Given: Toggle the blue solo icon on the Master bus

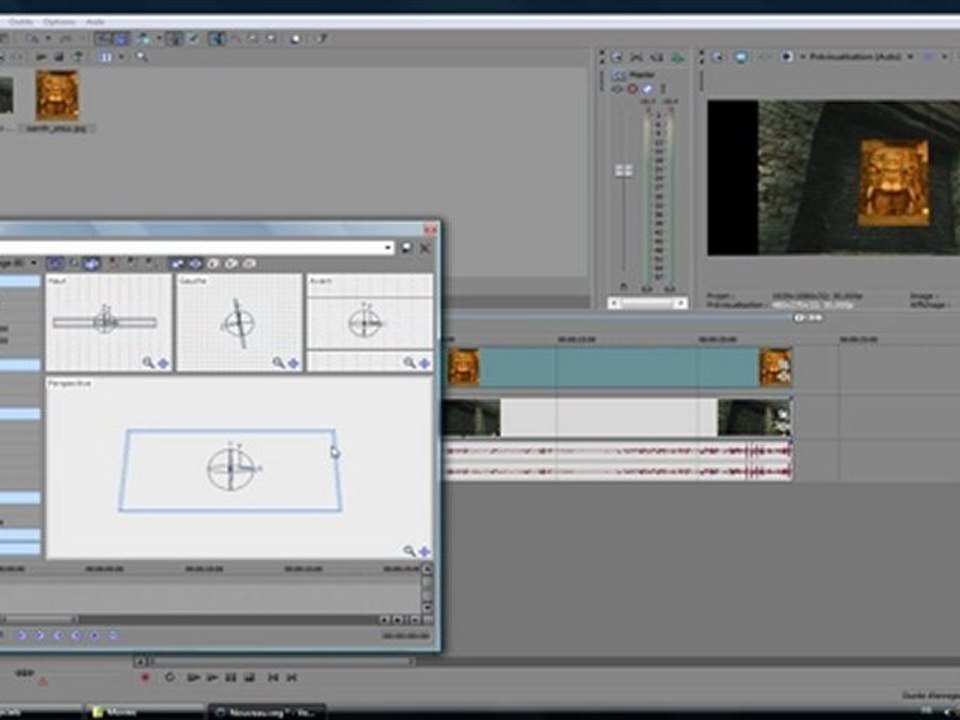Looking at the screenshot, I should 647,89.
